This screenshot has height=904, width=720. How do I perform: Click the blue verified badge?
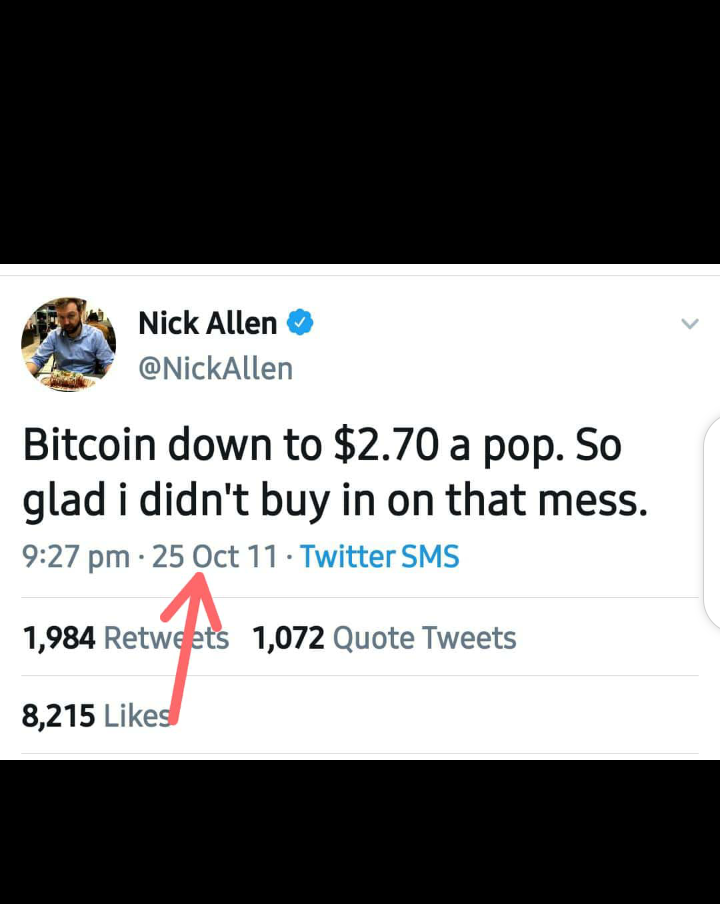pos(300,322)
